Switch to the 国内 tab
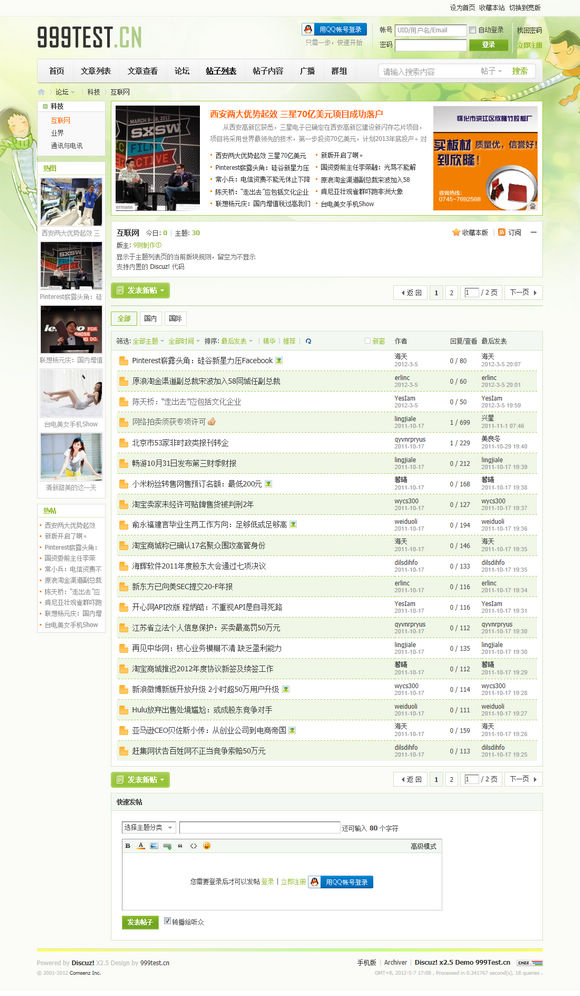Screen dimensions: 580x996 [151, 318]
